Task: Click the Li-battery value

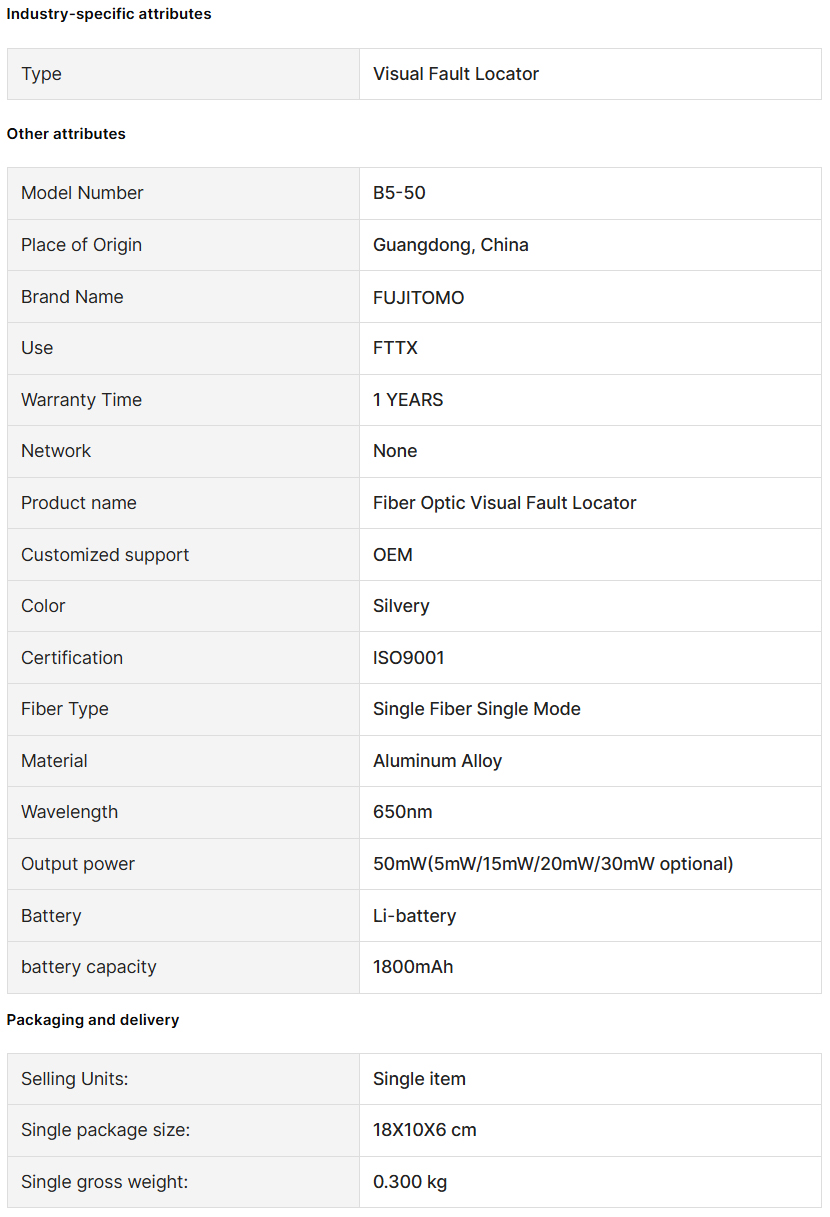Action: (415, 916)
